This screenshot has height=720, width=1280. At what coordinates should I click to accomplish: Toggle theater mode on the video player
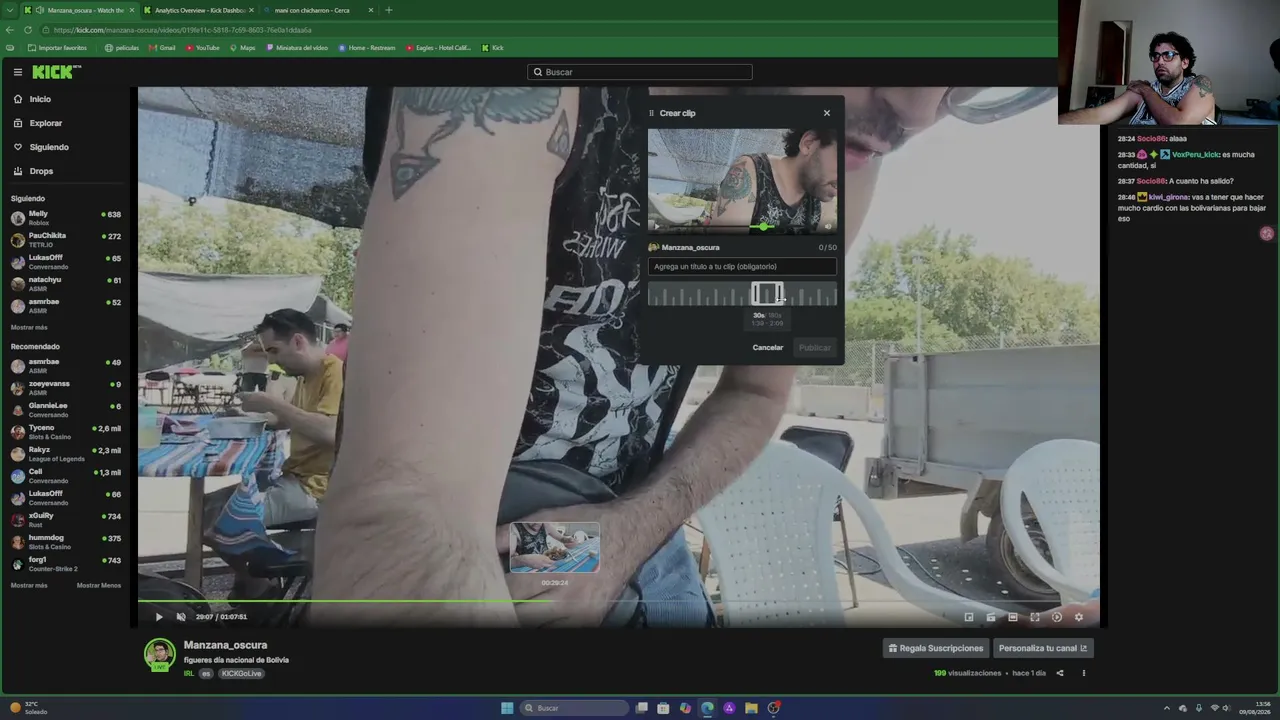(1013, 617)
